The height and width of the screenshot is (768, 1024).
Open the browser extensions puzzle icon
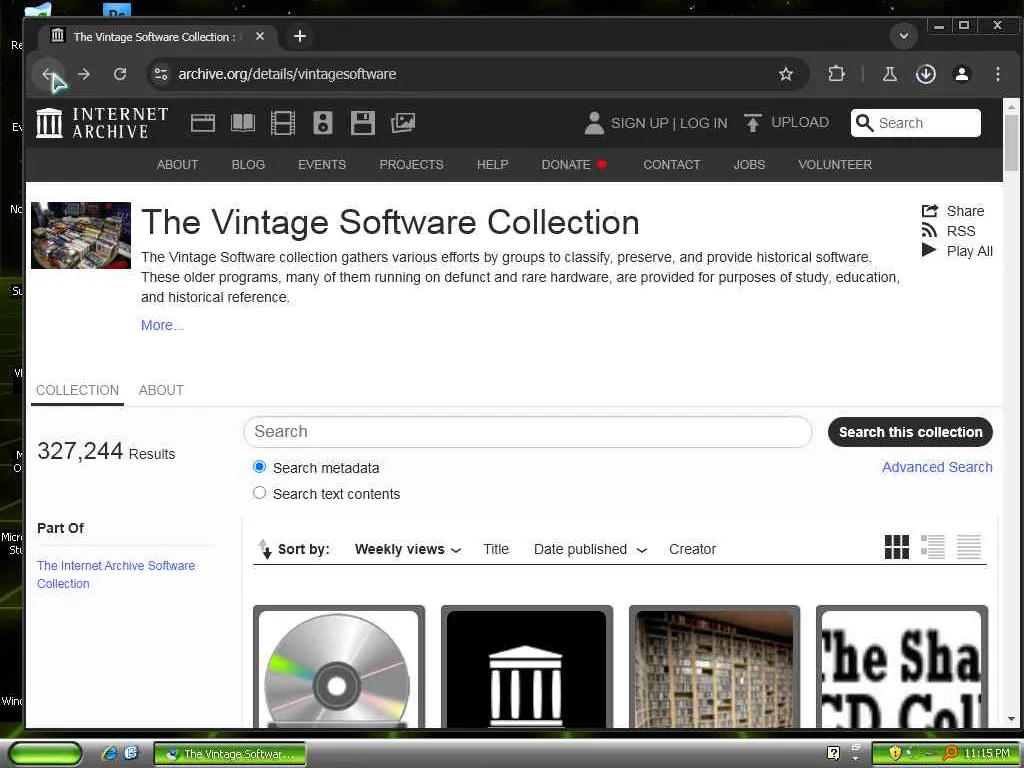point(836,74)
